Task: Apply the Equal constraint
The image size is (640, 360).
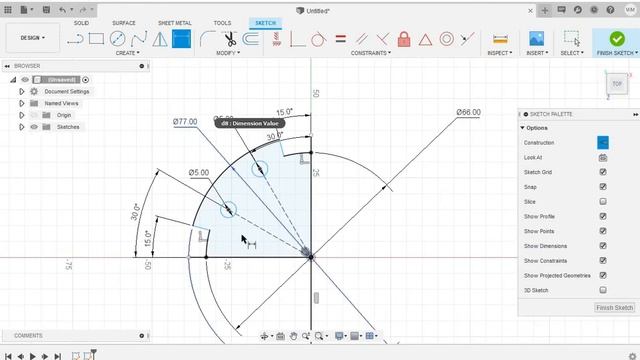Action: pyautogui.click(x=340, y=39)
